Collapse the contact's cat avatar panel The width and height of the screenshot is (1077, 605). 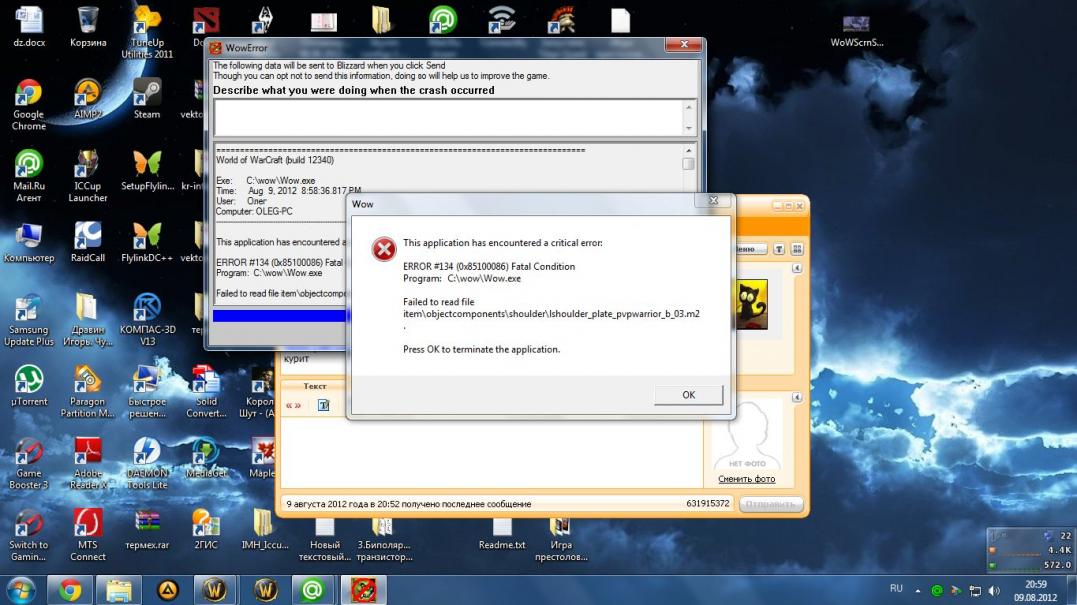pos(797,269)
